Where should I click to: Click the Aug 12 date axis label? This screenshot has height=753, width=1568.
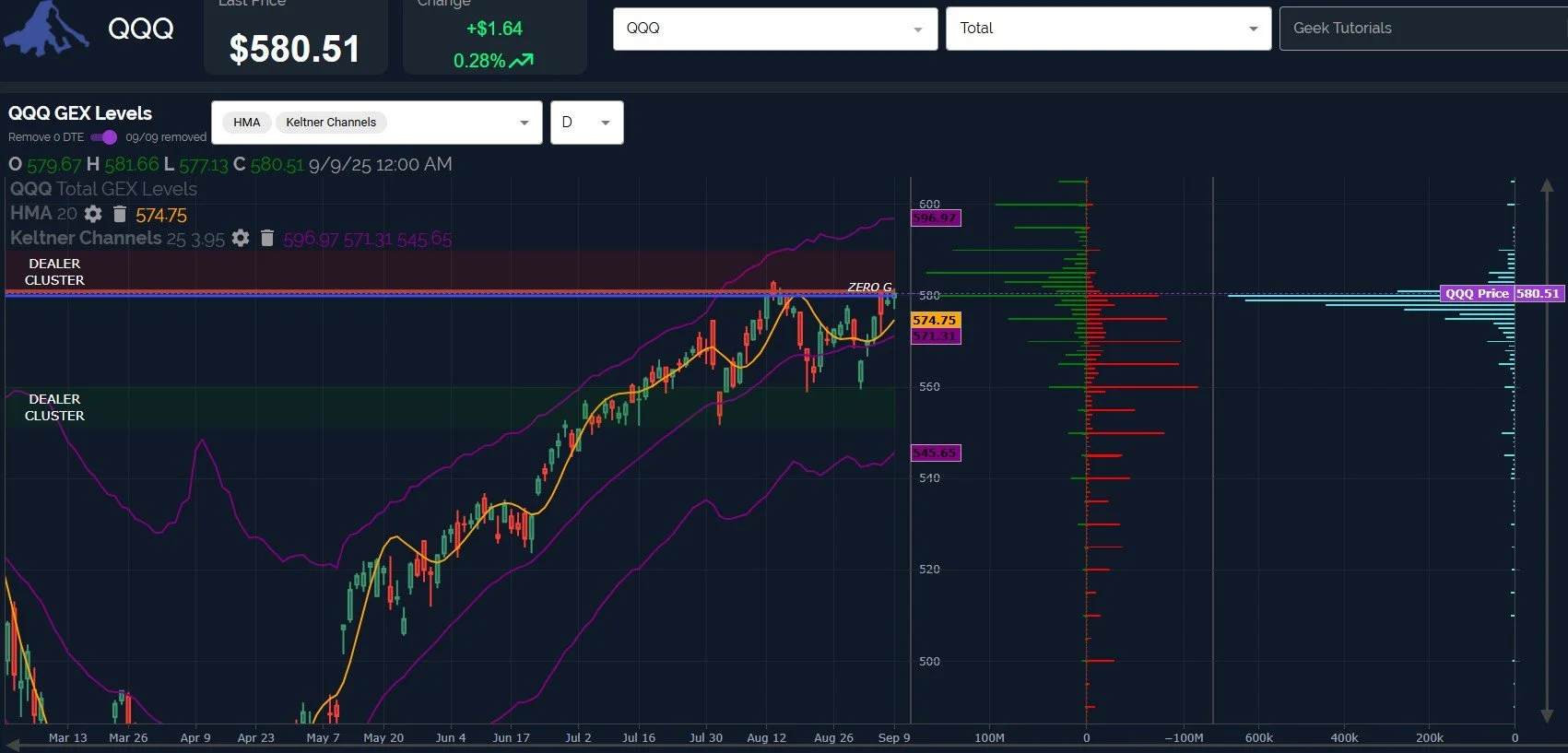tap(766, 737)
